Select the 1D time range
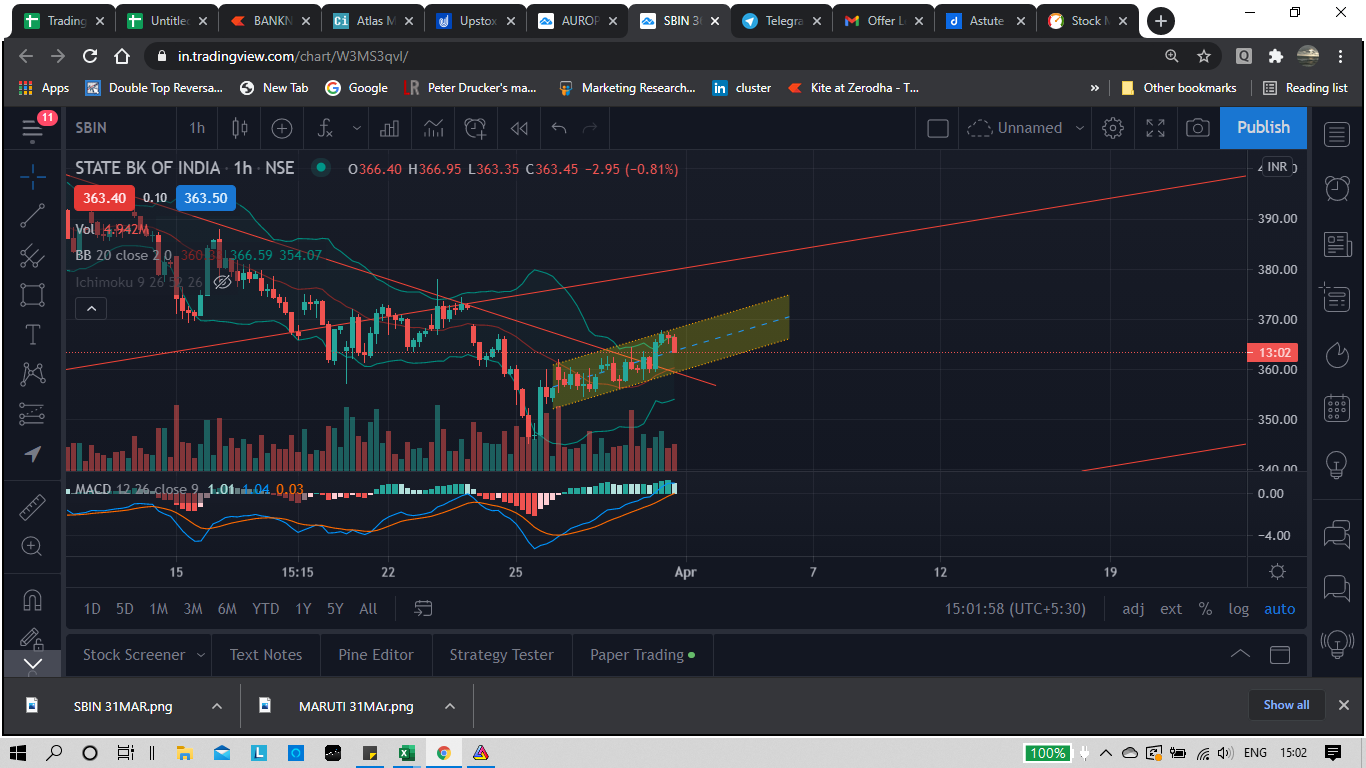1366x768 pixels. 92,608
